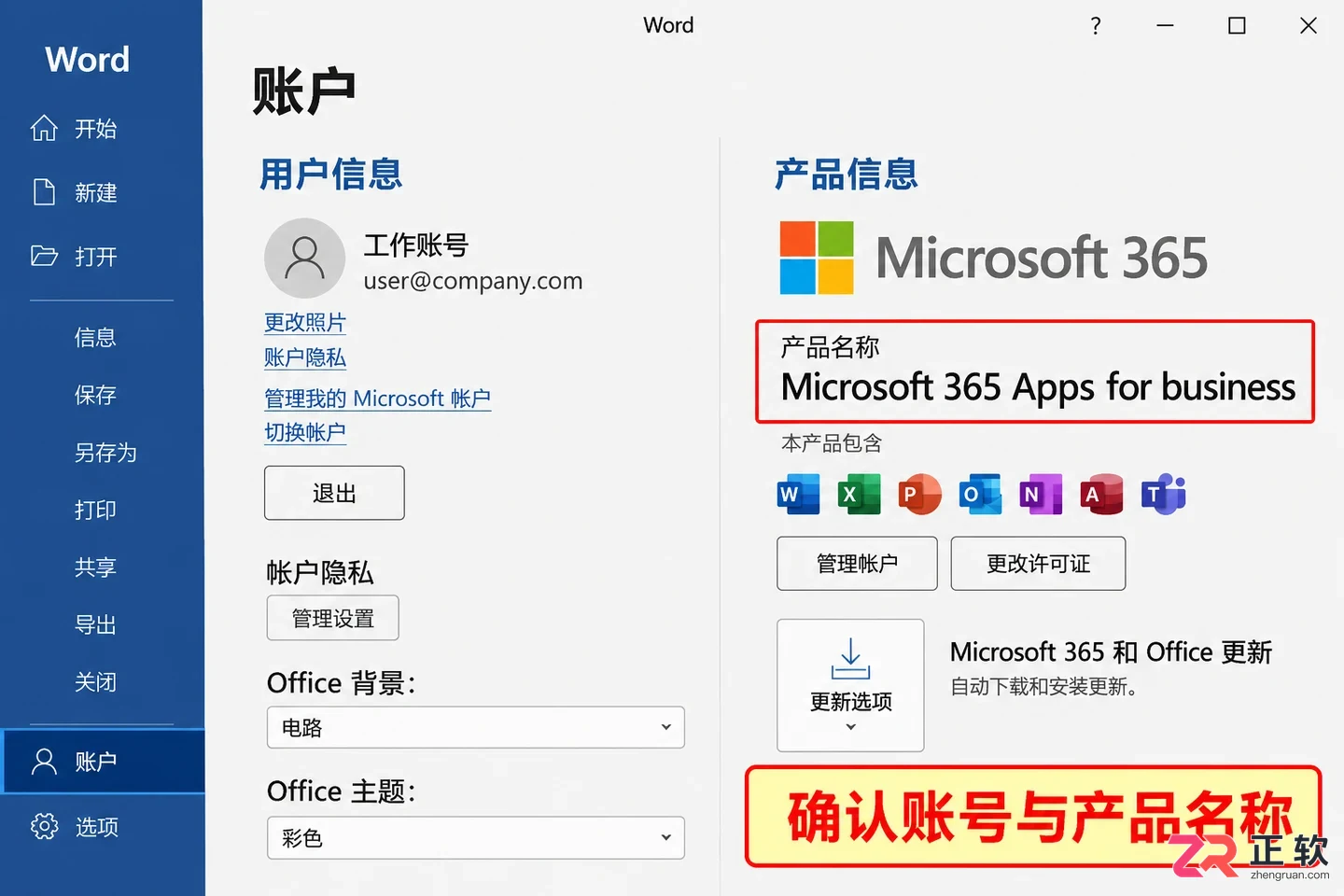Click the Teams app icon
The height and width of the screenshot is (896, 1344).
point(1163,494)
